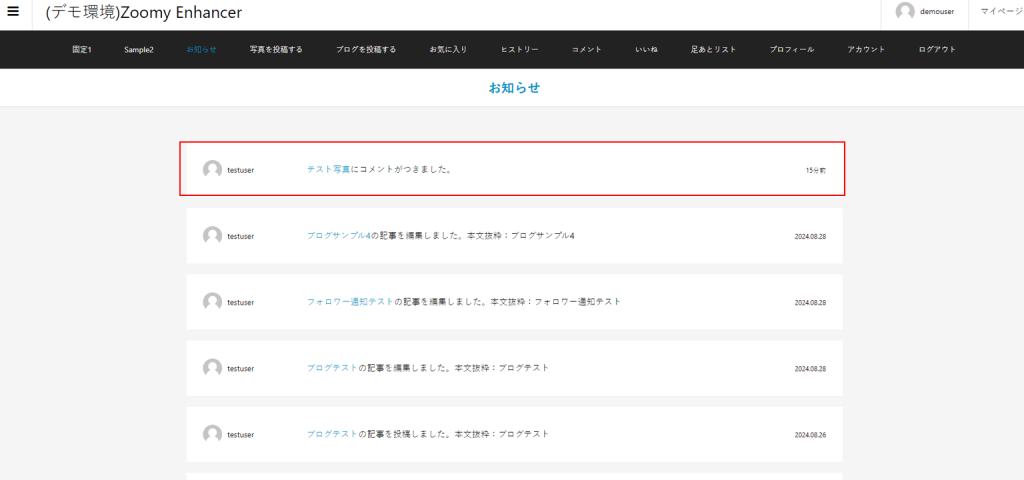
Task: Open the hamburger menu icon
Action: coord(13,12)
